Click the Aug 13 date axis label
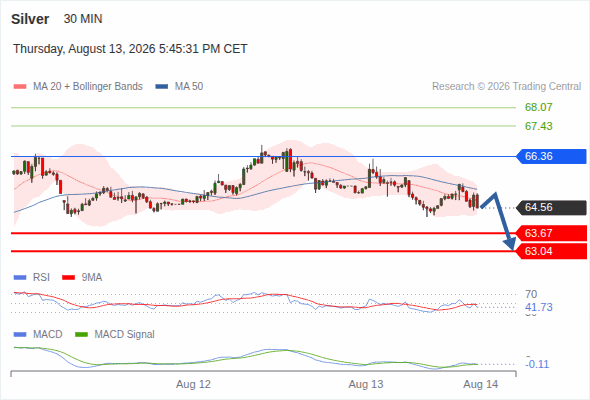 coord(366,384)
